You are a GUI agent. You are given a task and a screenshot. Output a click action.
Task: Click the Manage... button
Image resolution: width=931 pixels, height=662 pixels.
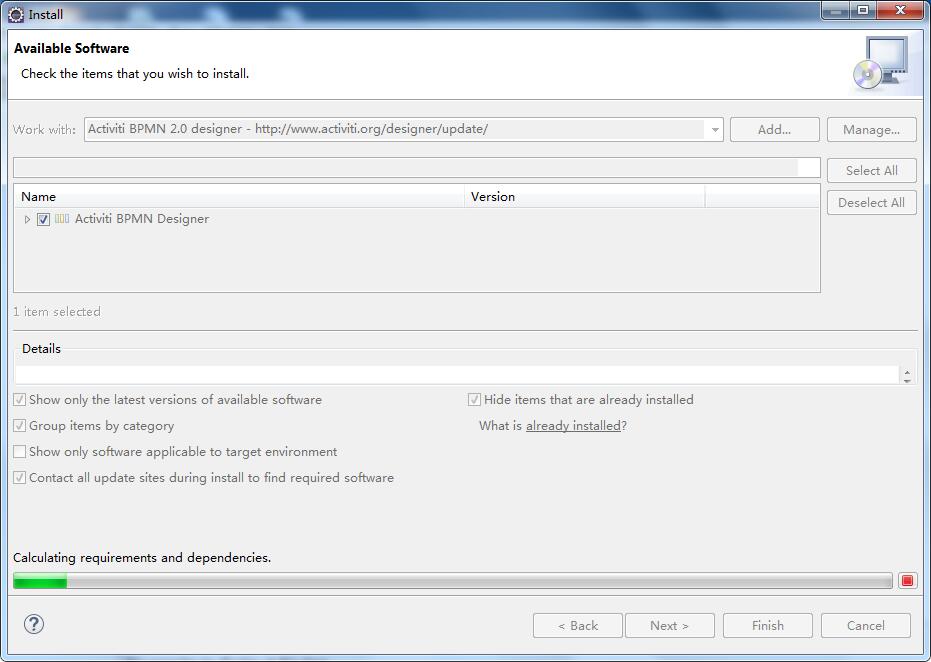coord(871,129)
